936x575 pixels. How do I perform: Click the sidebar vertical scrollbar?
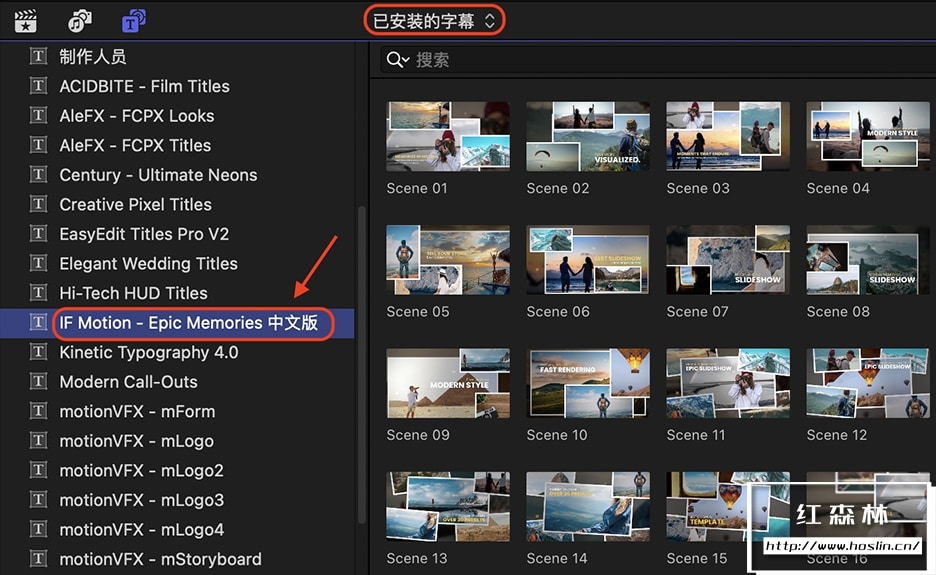click(x=361, y=364)
